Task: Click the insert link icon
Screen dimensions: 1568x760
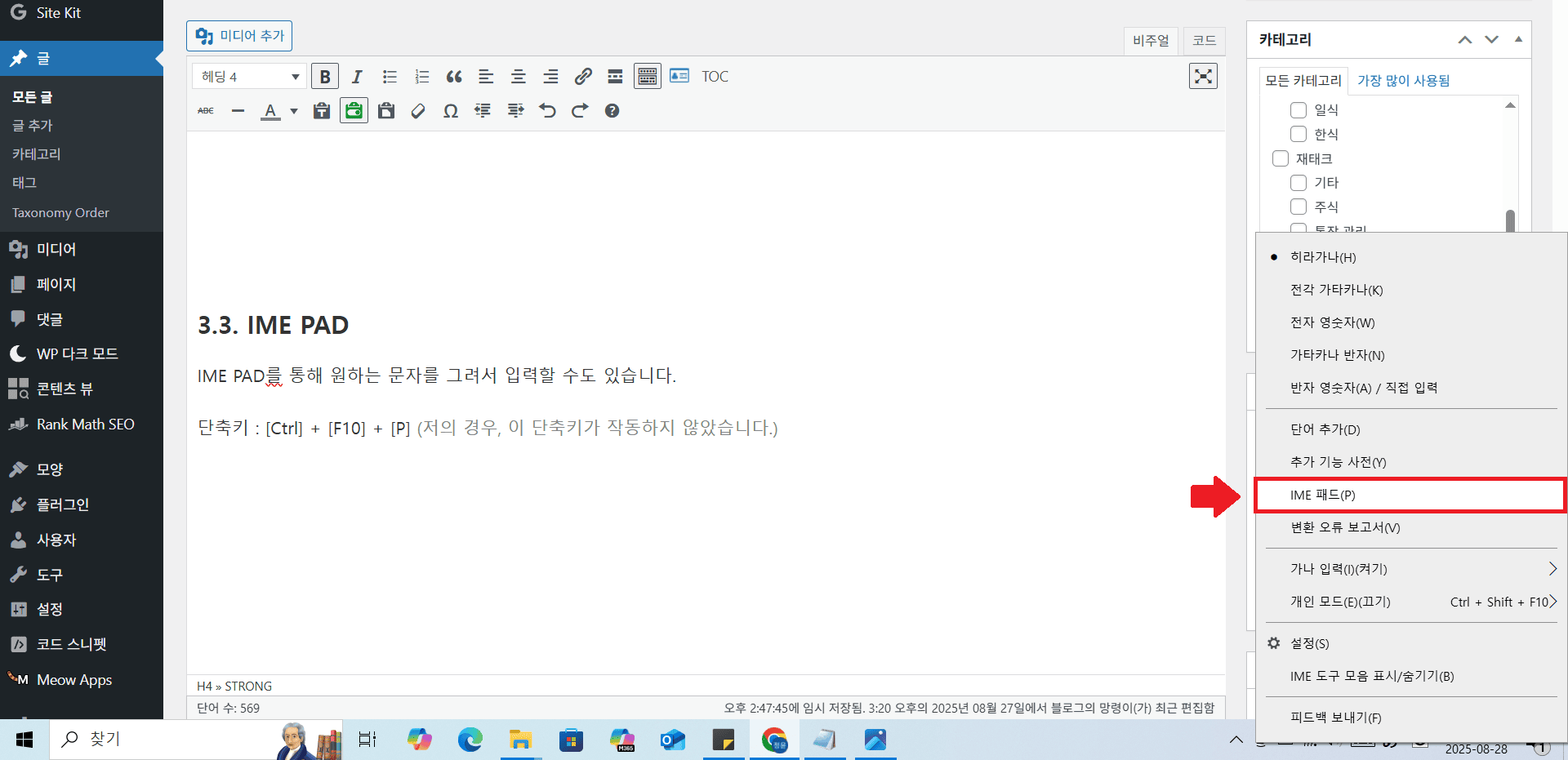Action: [x=583, y=77]
